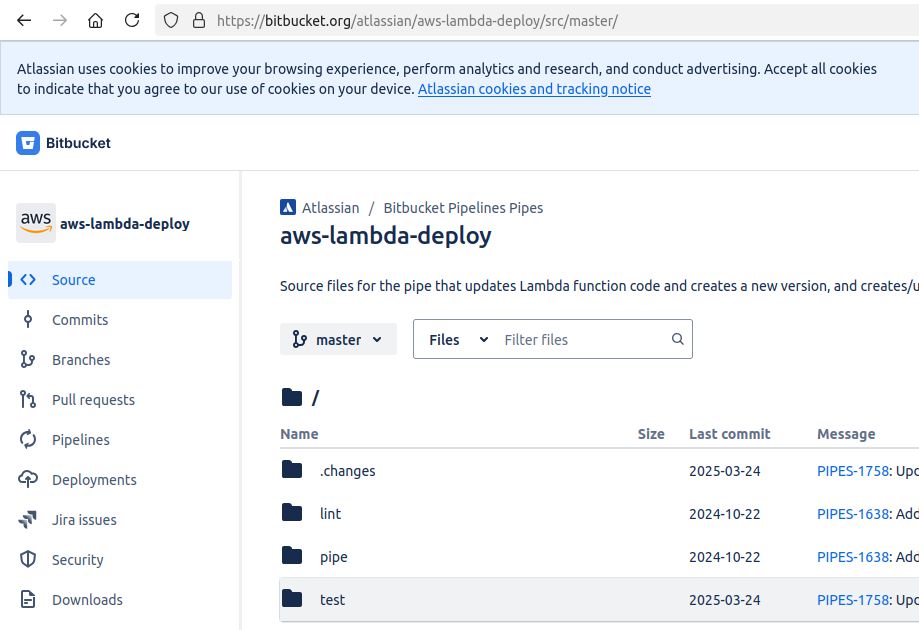919x630 pixels.
Task: View site security via the padlock icon
Action: [199, 21]
